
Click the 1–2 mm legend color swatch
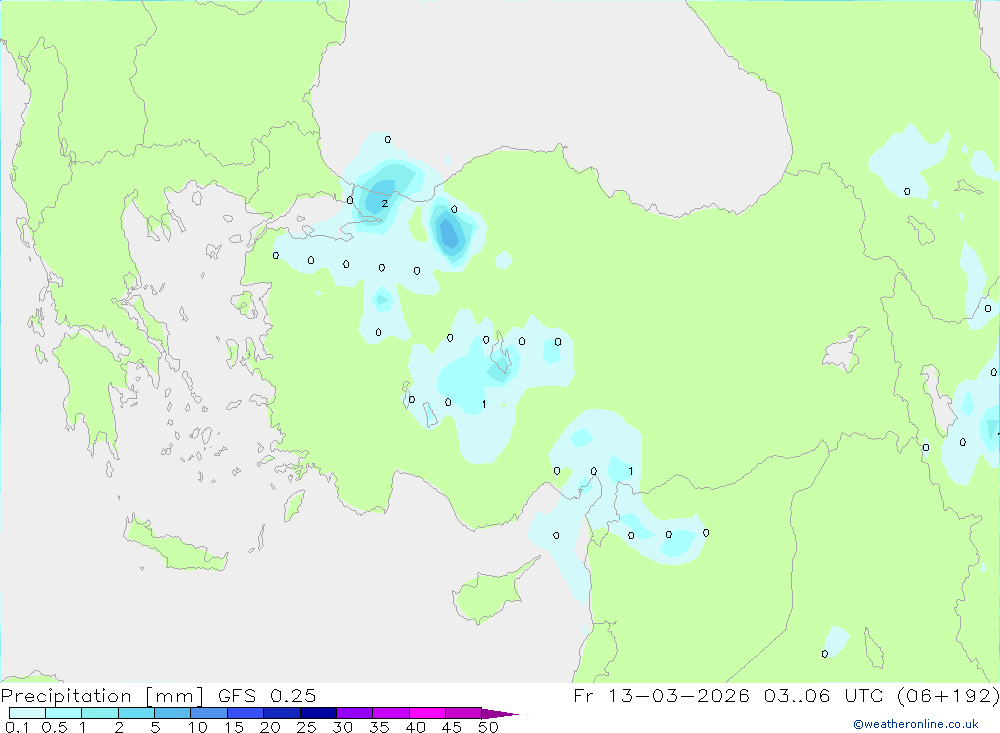[x=100, y=713]
